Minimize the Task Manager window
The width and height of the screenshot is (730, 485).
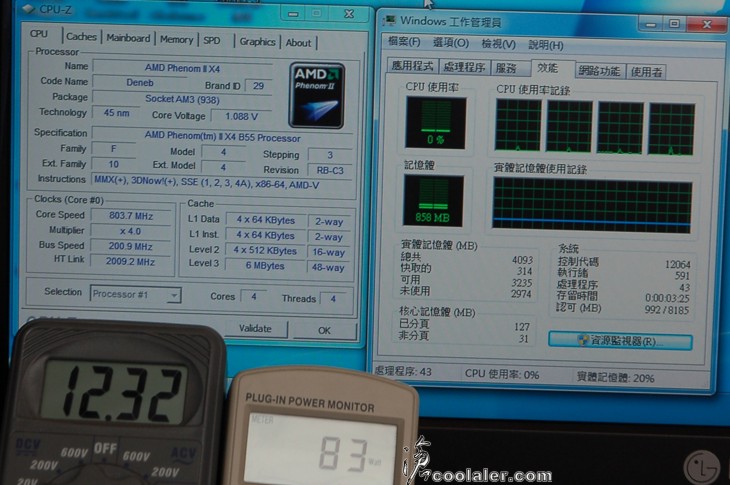click(x=651, y=23)
